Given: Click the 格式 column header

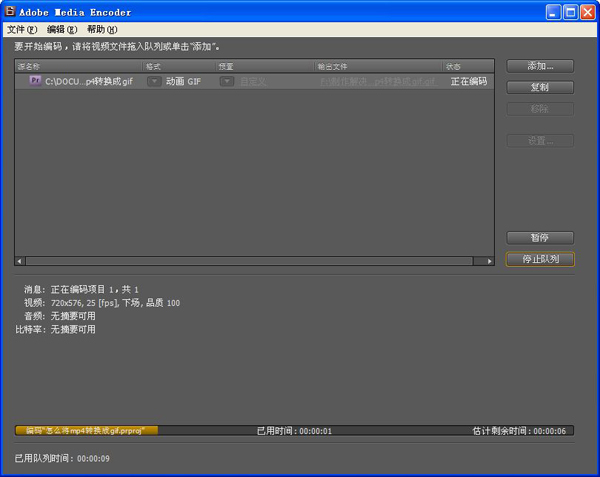Looking at the screenshot, I should (179, 67).
